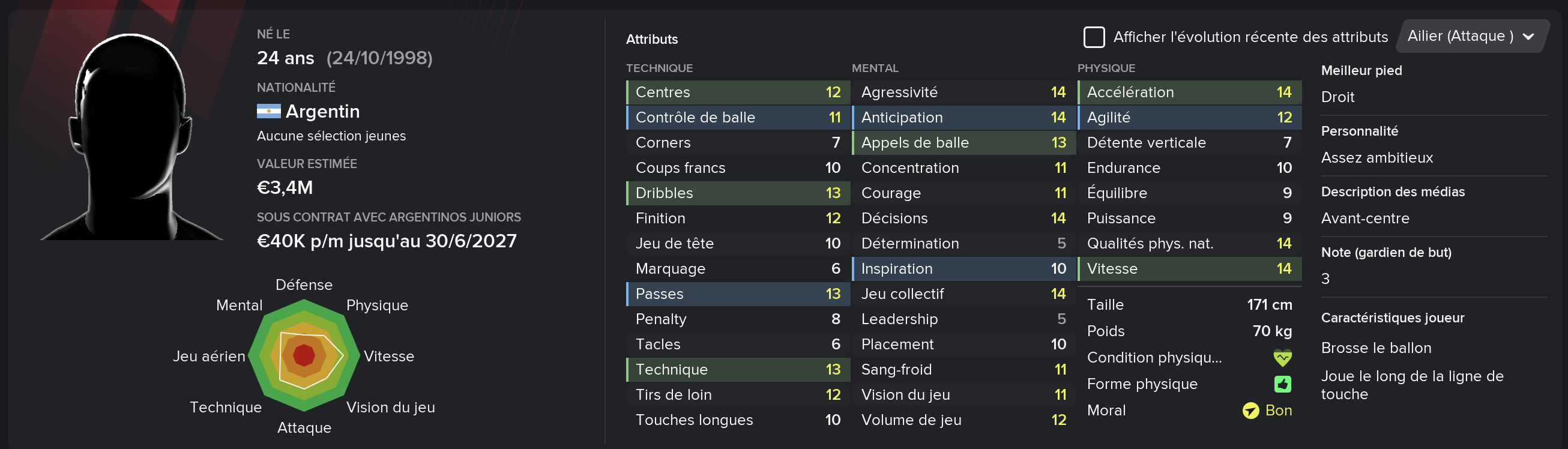Click the Argentina flag icon
The width and height of the screenshot is (1568, 449).
[268, 111]
